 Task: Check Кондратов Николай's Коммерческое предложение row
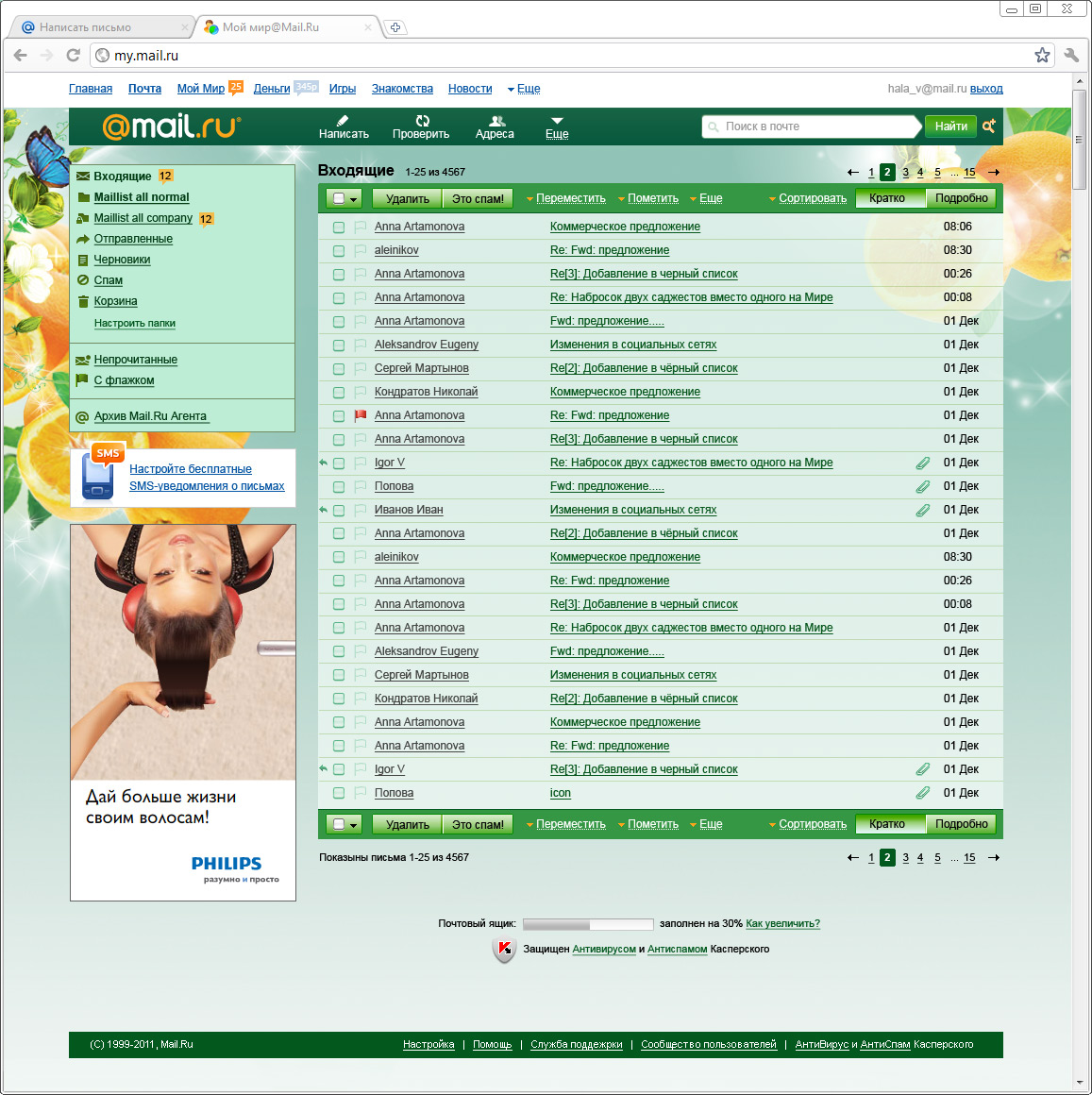[339, 393]
